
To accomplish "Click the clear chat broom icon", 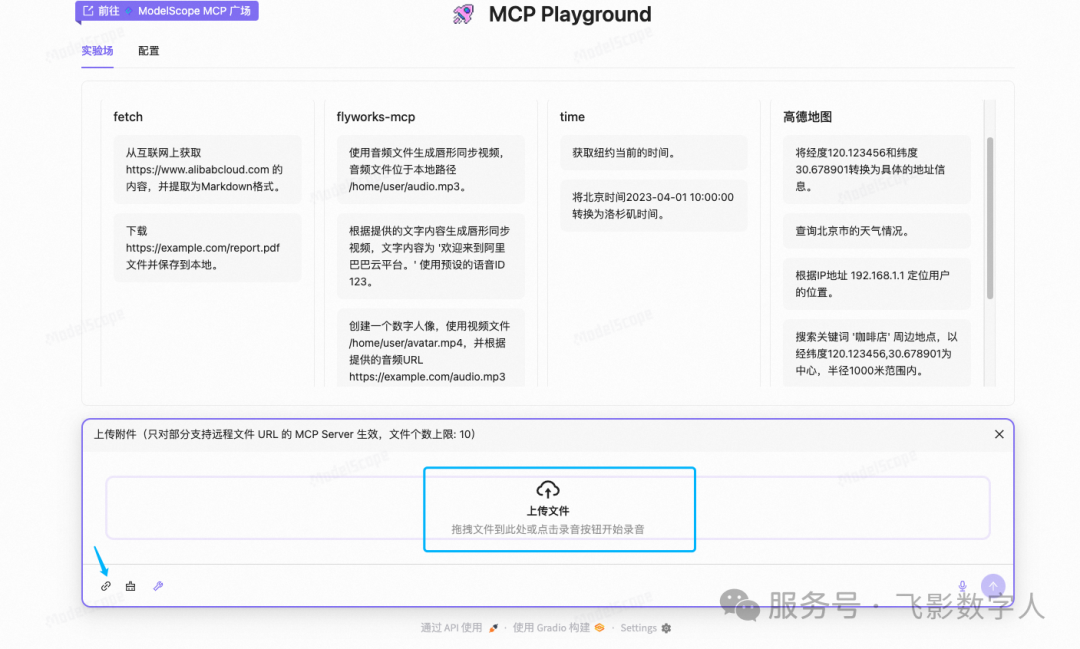I will (x=130, y=586).
